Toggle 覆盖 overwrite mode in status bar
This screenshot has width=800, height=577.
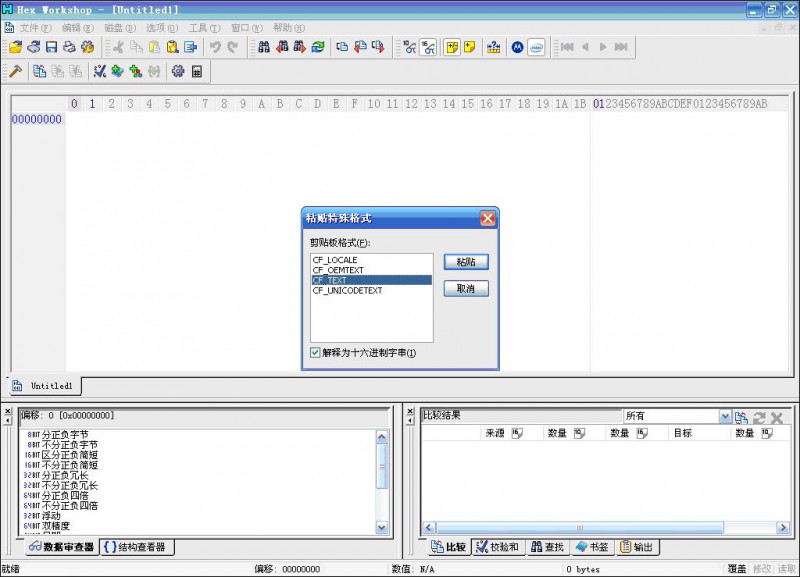[x=737, y=569]
